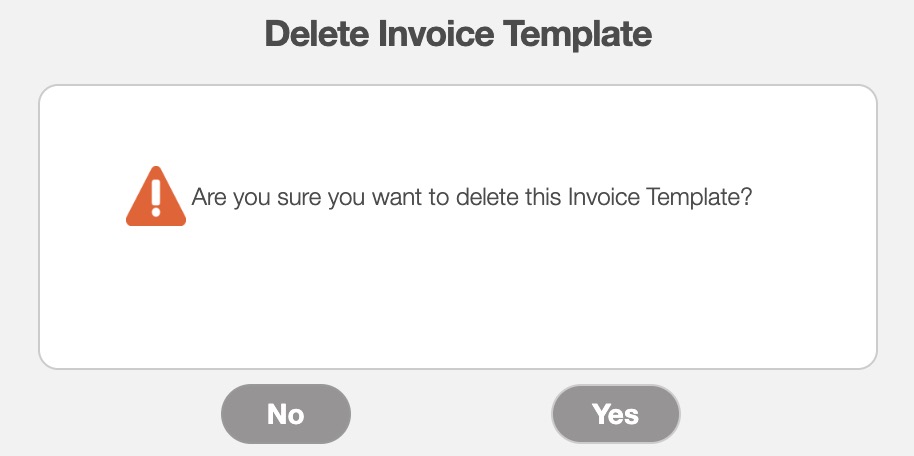
Task: Approve the deletion with Yes
Action: coord(615,413)
